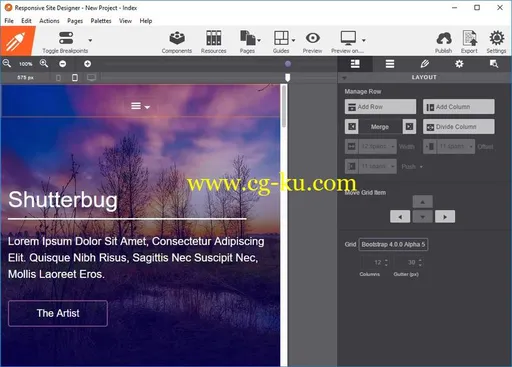Open the Palettes menu
Image resolution: width=512 pixels, height=367 pixels.
coord(101,21)
